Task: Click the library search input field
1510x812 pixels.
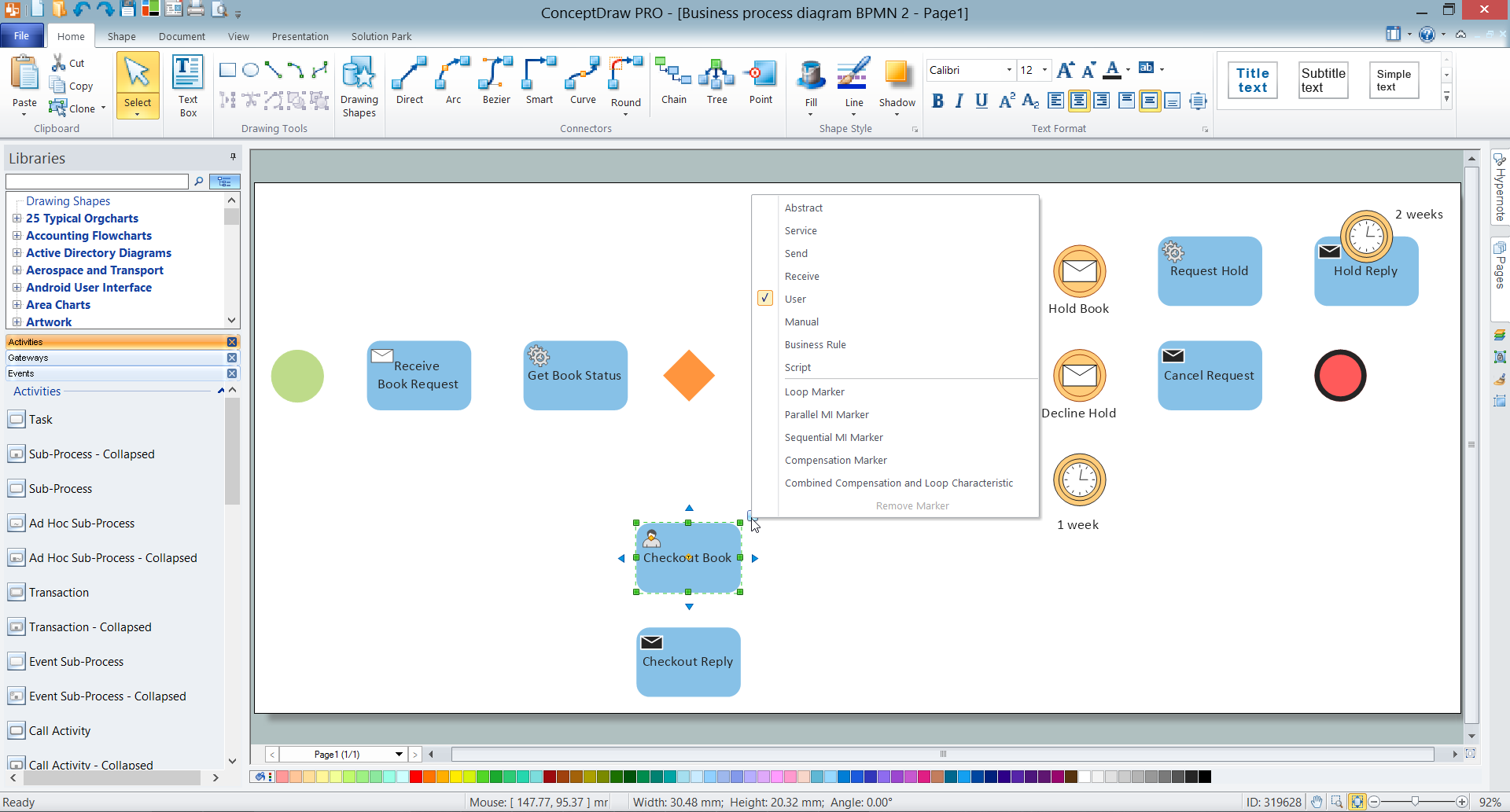Action: [x=98, y=182]
